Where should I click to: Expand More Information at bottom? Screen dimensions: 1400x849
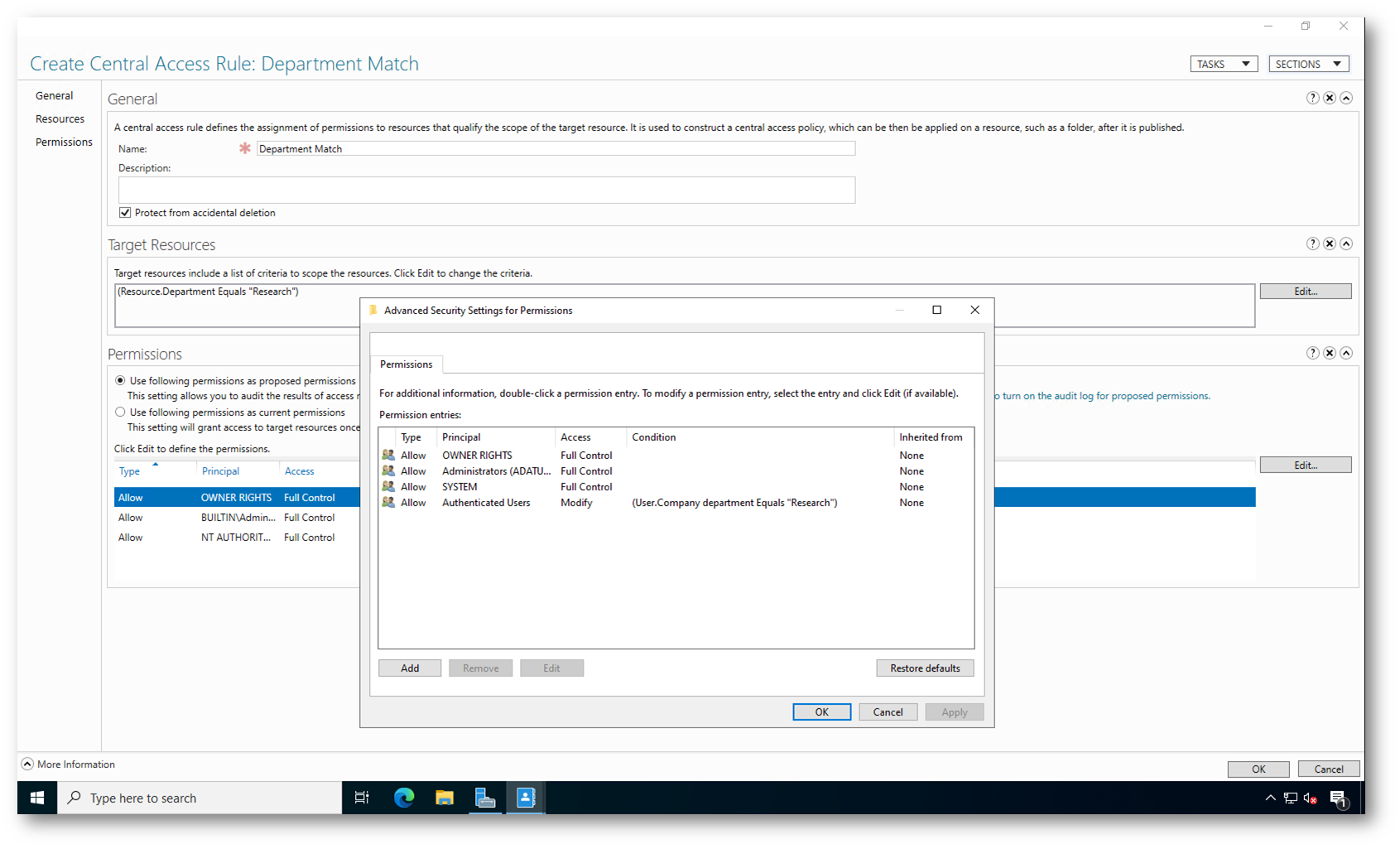pos(27,764)
